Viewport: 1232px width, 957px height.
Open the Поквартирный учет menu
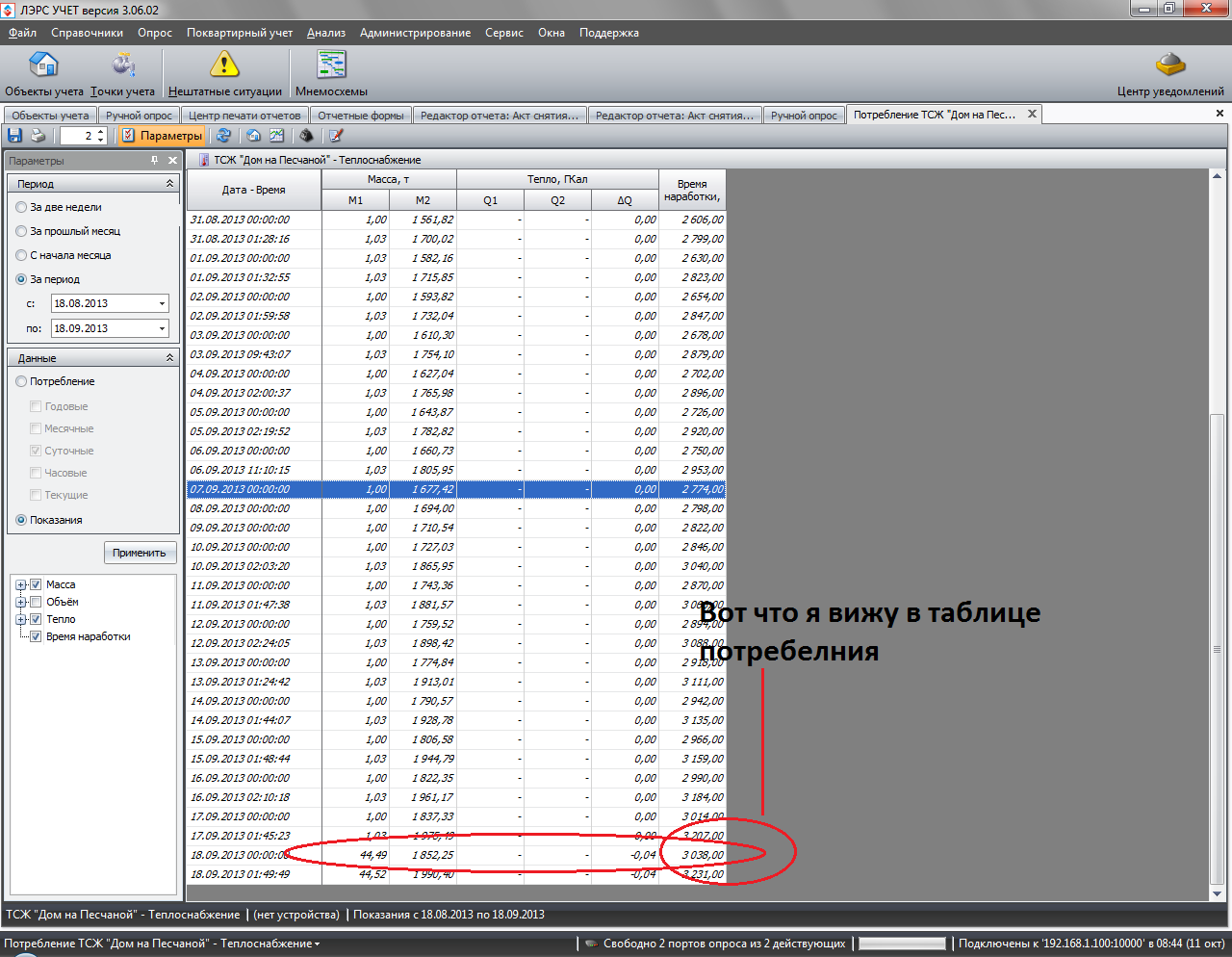click(x=240, y=33)
